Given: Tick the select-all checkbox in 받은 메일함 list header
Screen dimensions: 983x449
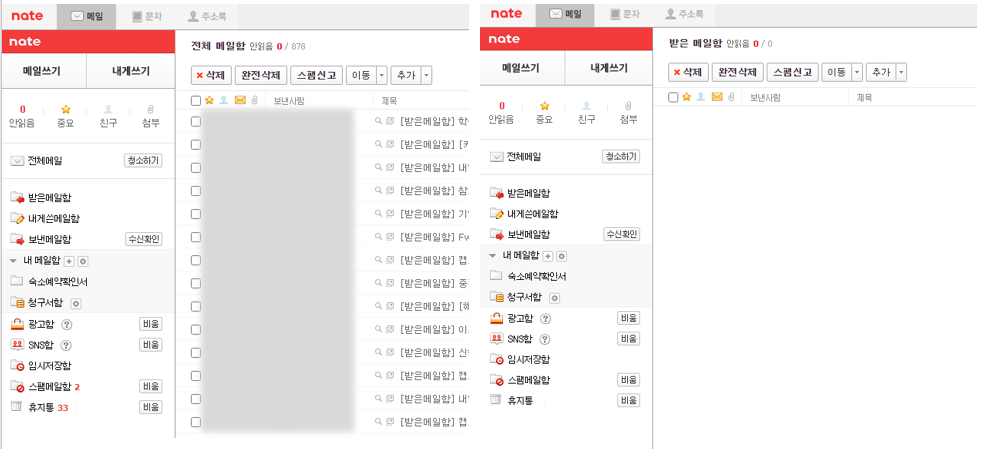Looking at the screenshot, I should (673, 97).
